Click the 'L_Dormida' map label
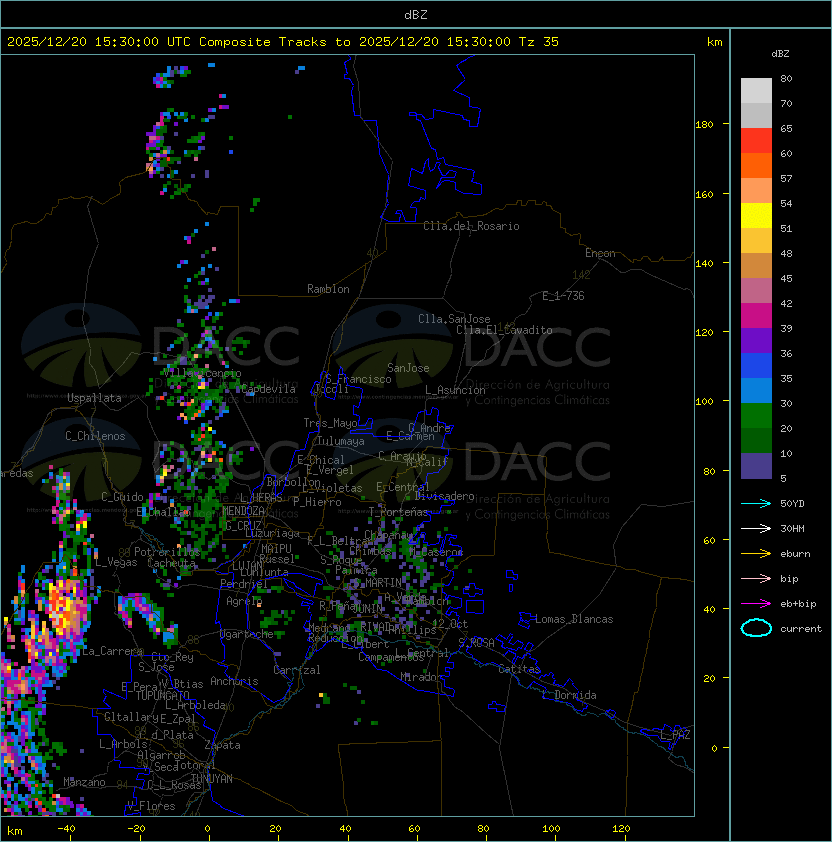This screenshot has width=832, height=842. pyautogui.click(x=569, y=695)
